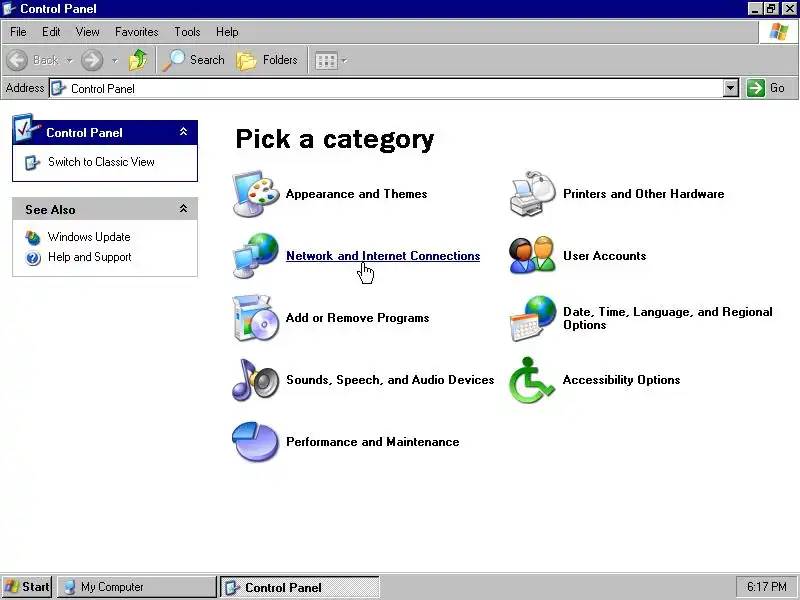Expand the Address bar dropdown list
The width and height of the screenshot is (800, 600).
tap(731, 88)
